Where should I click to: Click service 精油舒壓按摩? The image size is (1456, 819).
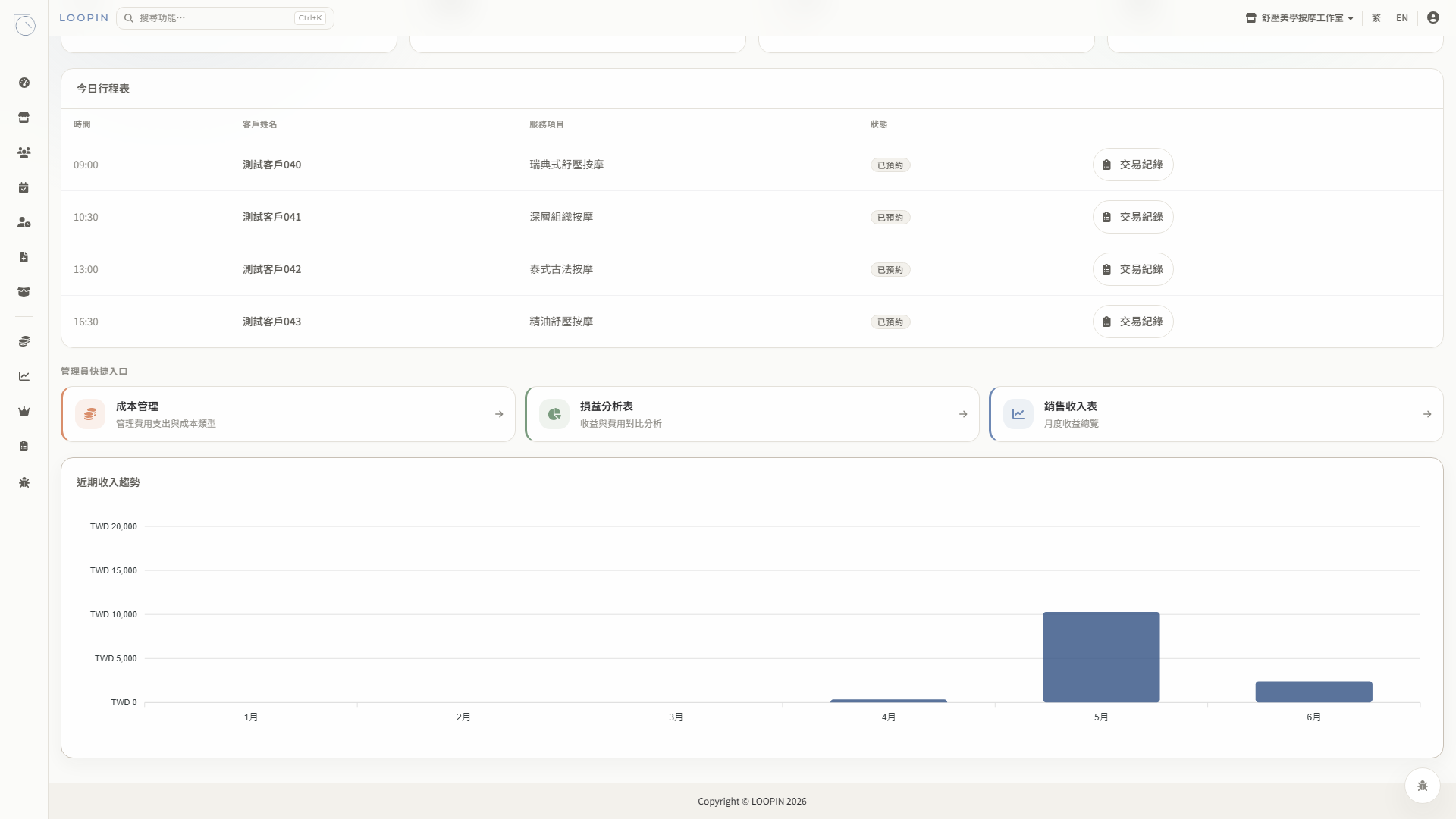coord(561,322)
